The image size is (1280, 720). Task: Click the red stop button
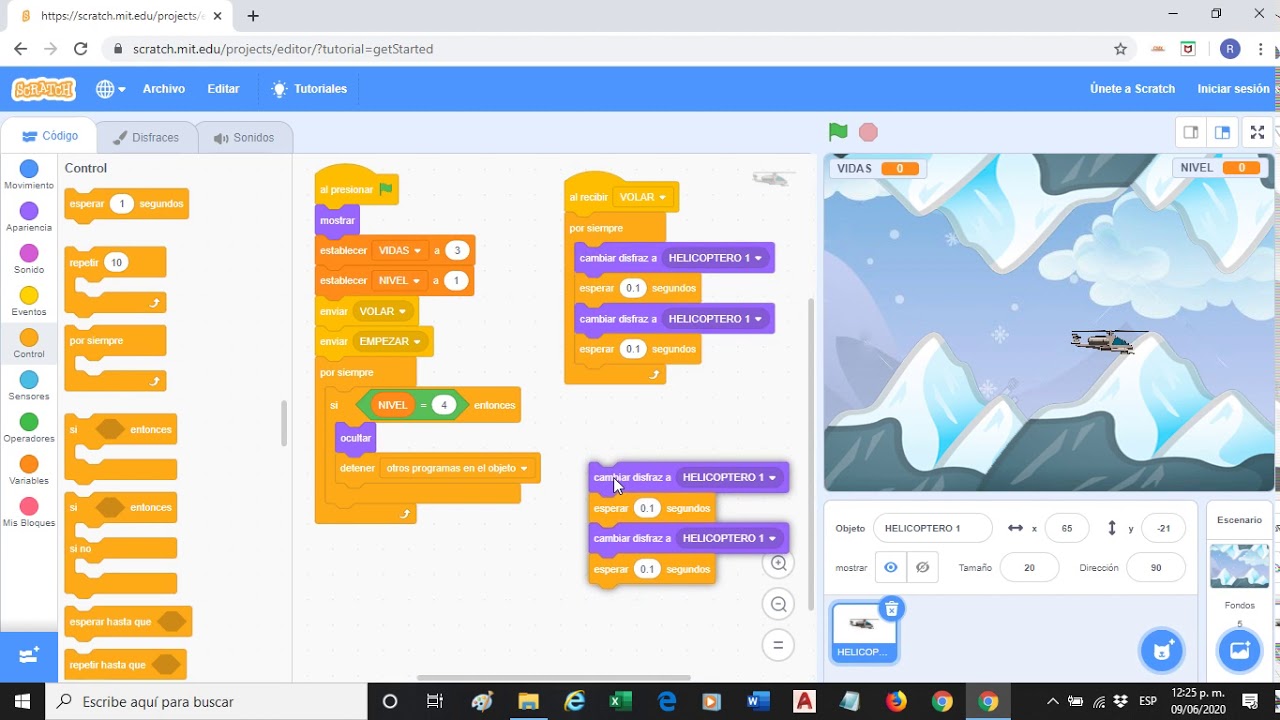[868, 132]
